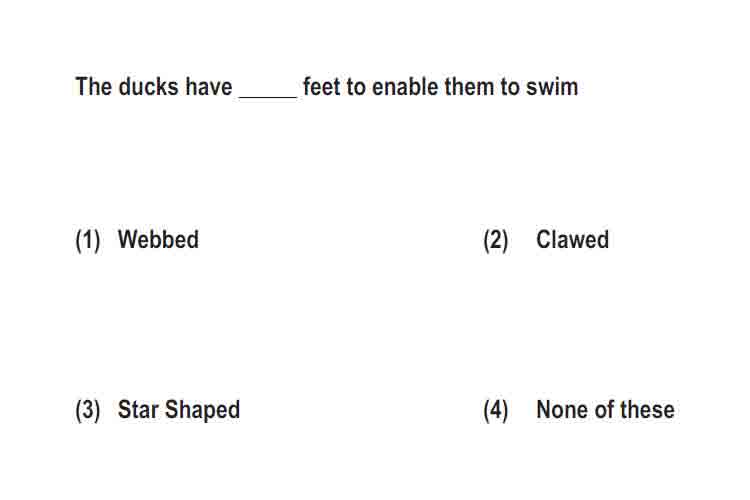Select the answer option Webbed
Viewport: 750px width, 500px height.
click(x=158, y=239)
